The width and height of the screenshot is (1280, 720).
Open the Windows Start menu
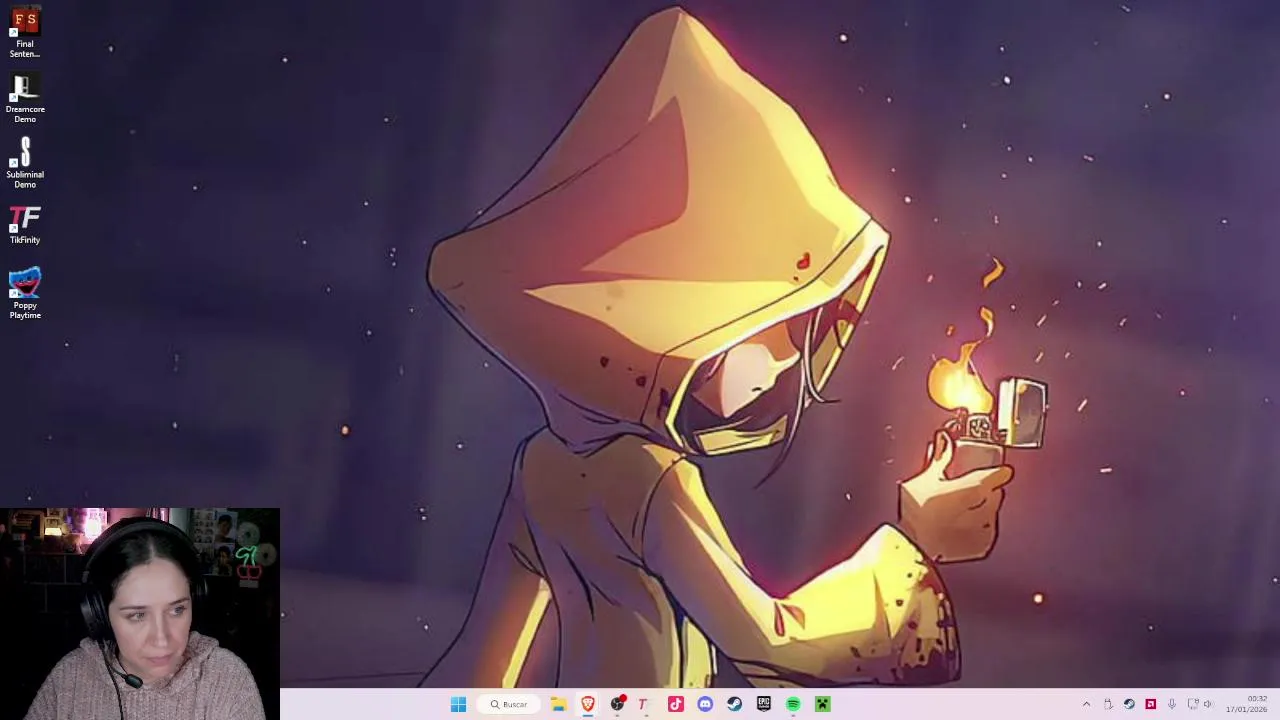458,704
